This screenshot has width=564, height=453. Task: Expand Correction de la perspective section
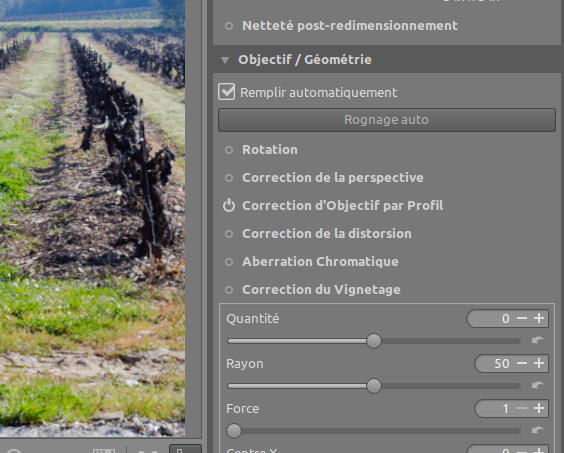click(333, 178)
